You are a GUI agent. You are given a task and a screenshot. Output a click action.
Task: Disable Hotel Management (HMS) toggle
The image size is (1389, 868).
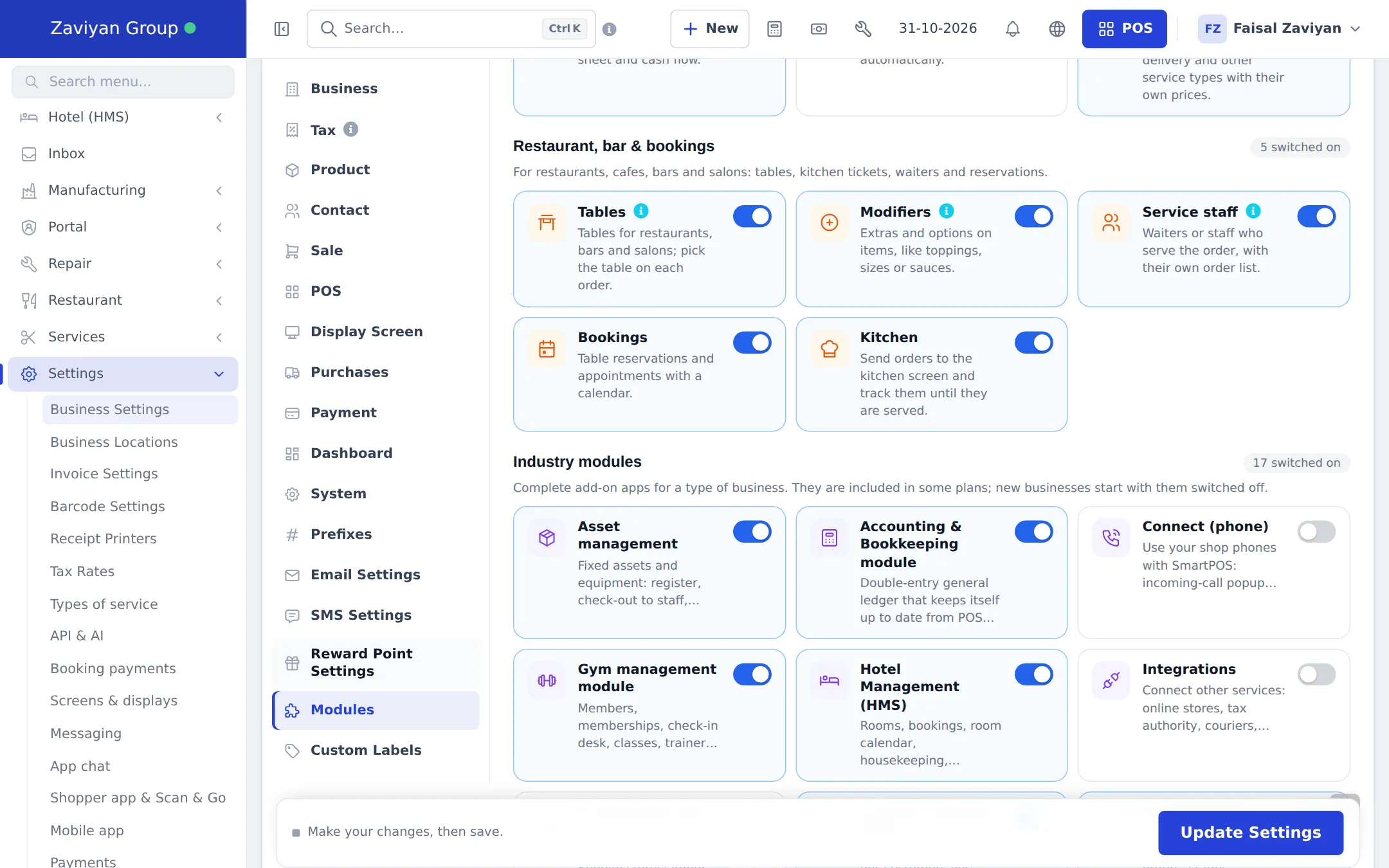coord(1034,674)
